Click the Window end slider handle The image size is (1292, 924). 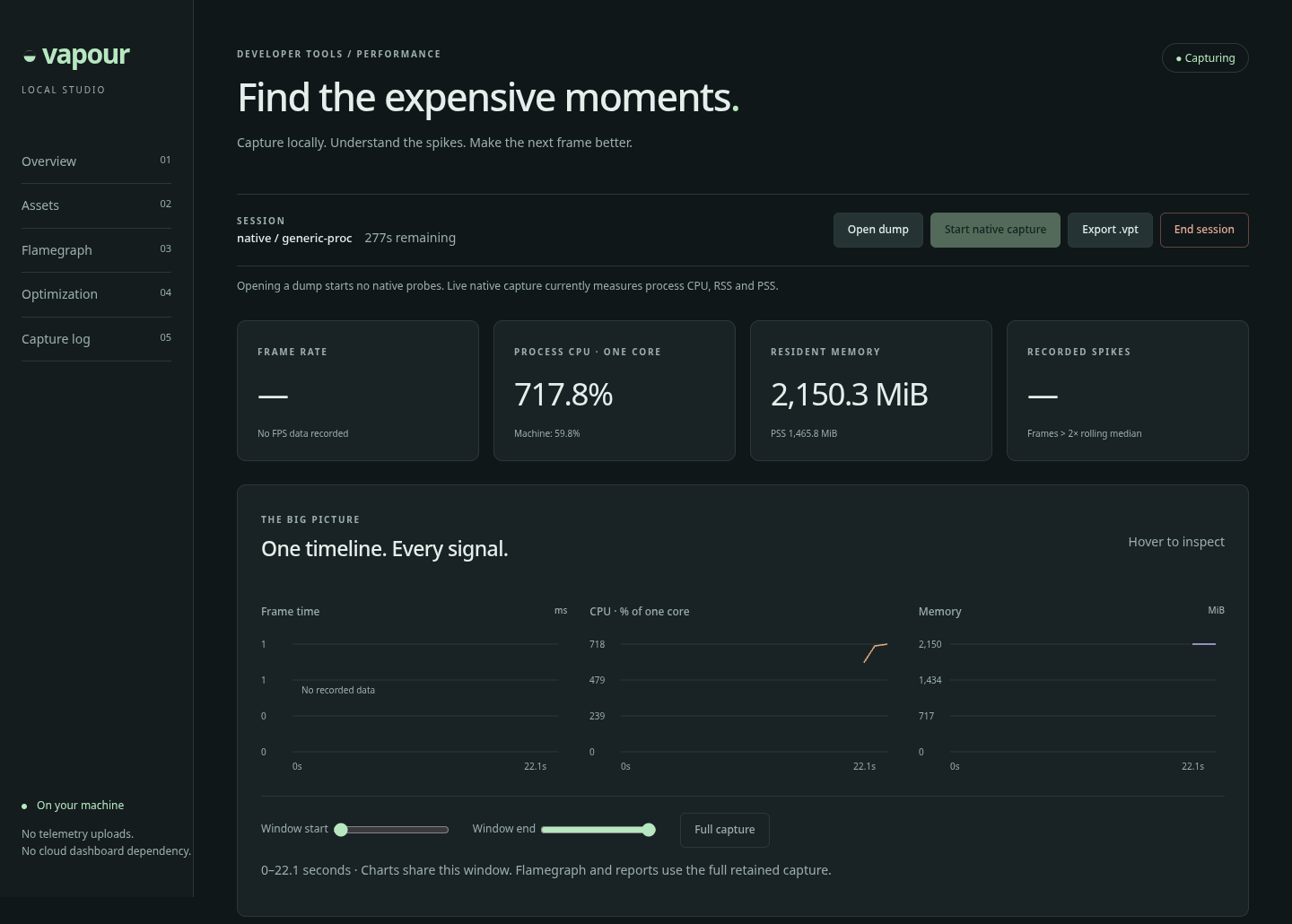pos(649,830)
